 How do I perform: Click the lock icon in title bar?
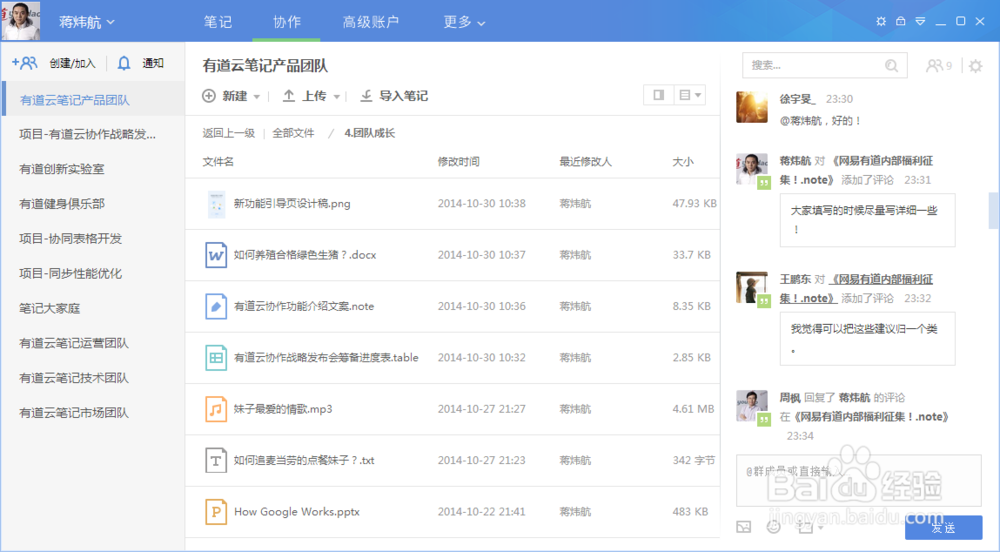tap(901, 21)
